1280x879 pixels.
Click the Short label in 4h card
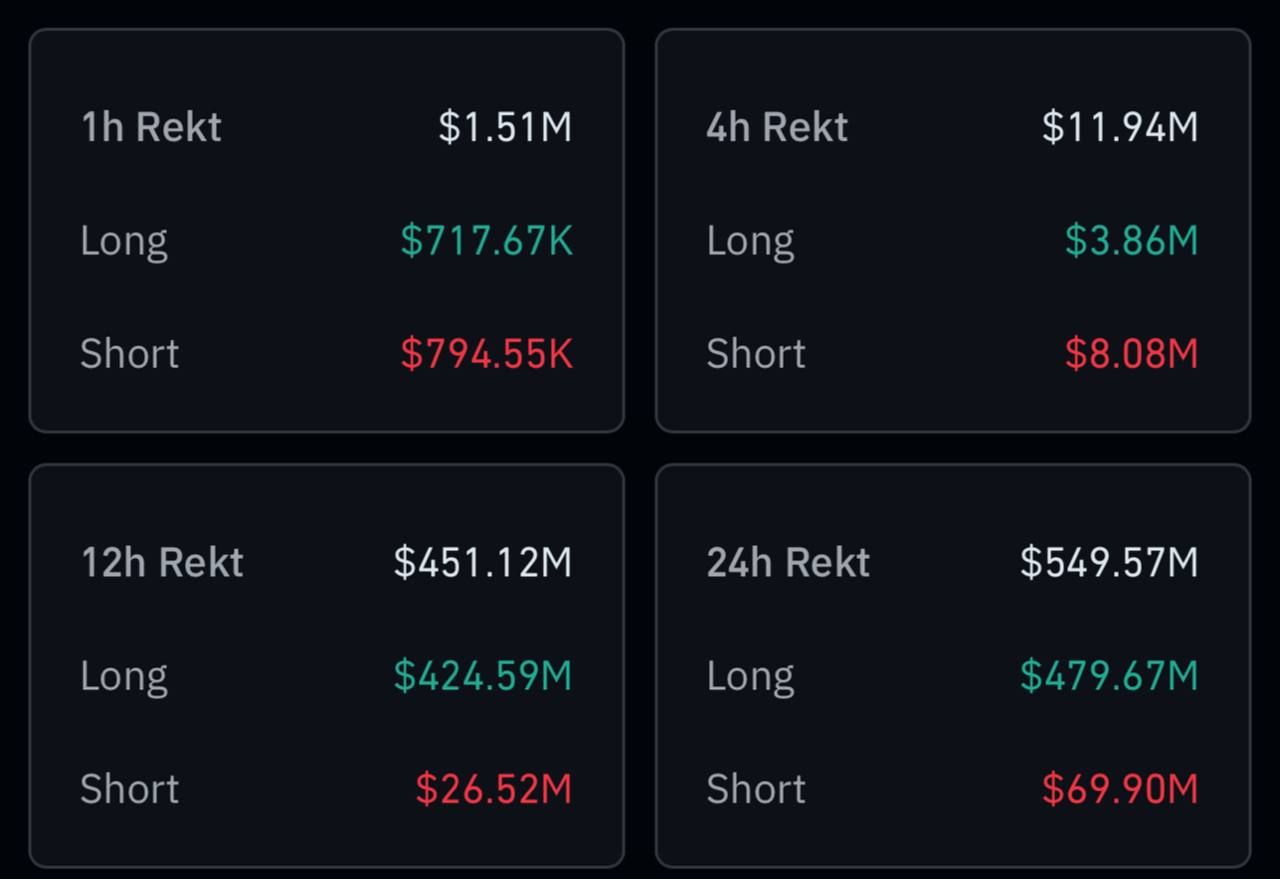pos(756,353)
